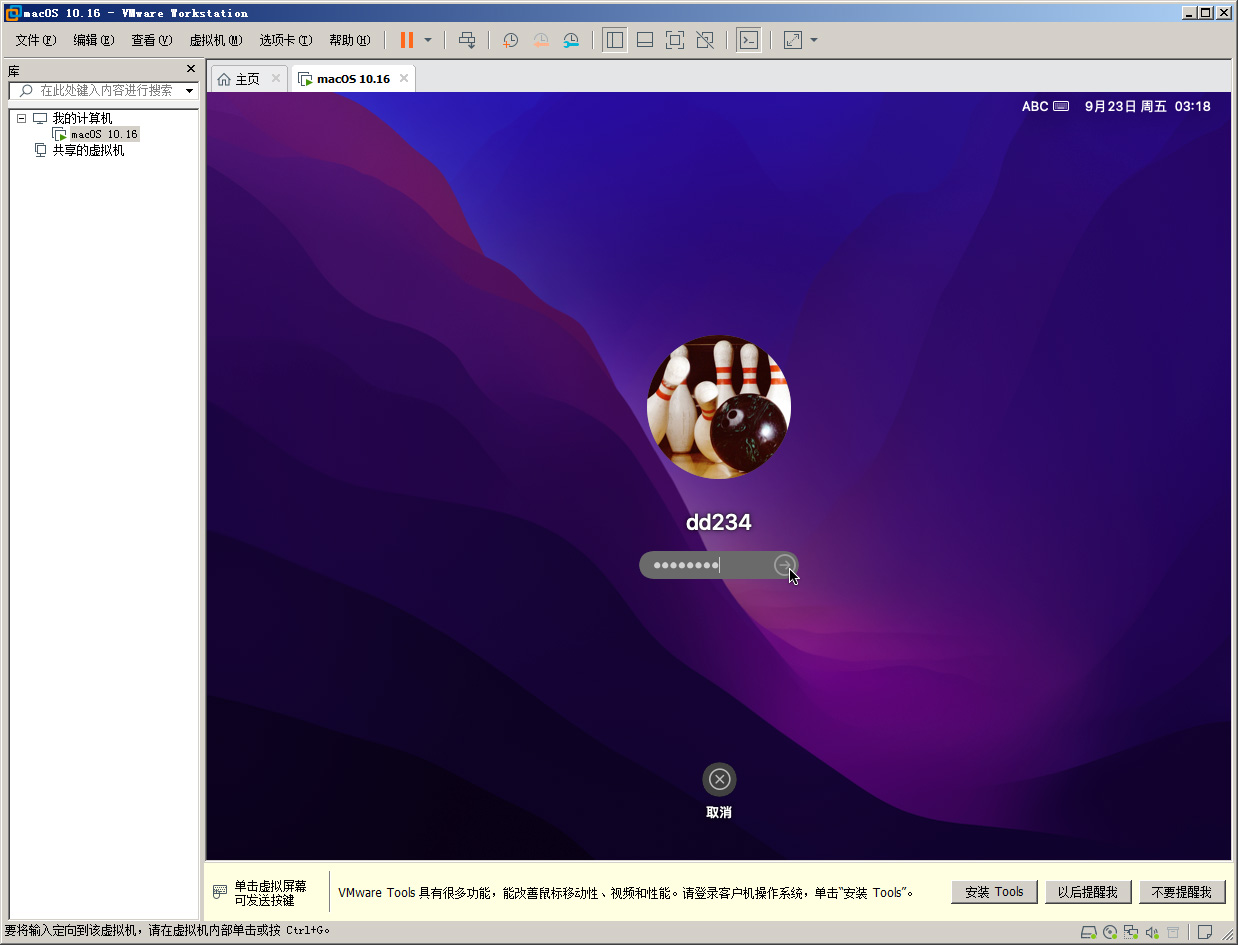Image resolution: width=1238 pixels, height=945 pixels.
Task: Click the network adapter status icon
Action: pos(1130,932)
